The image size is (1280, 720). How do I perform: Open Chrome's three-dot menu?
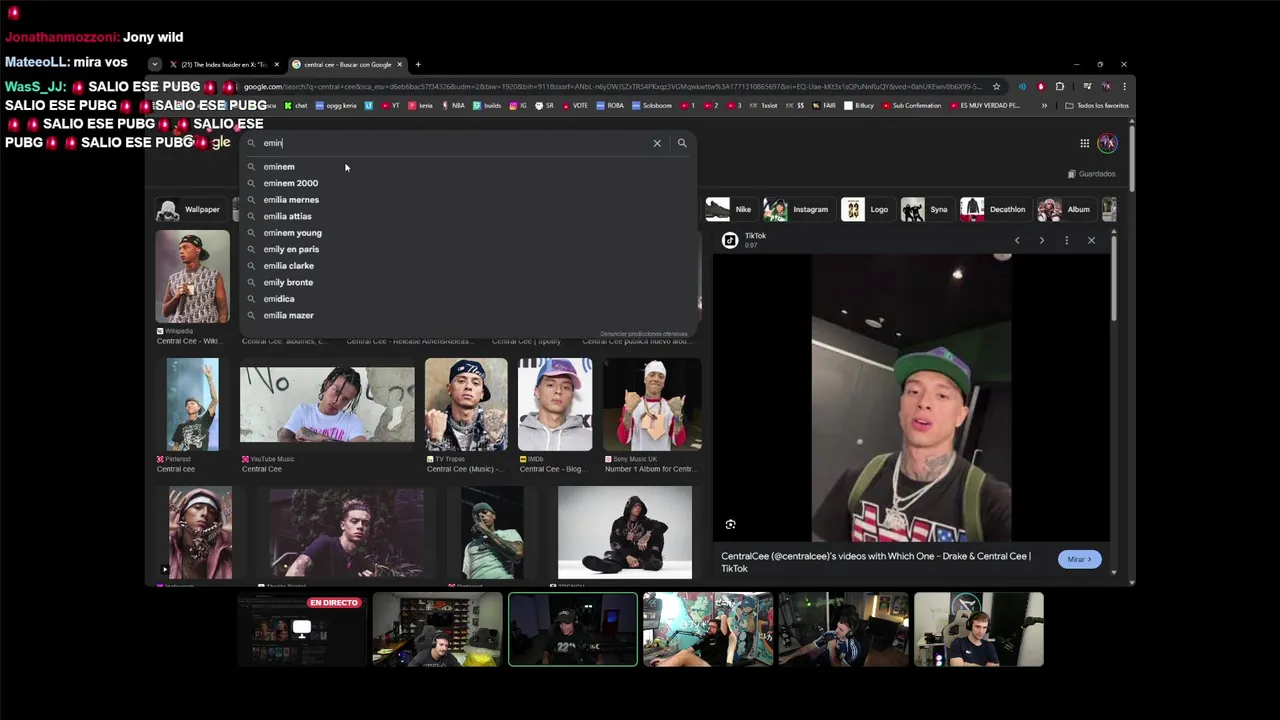[x=1124, y=86]
